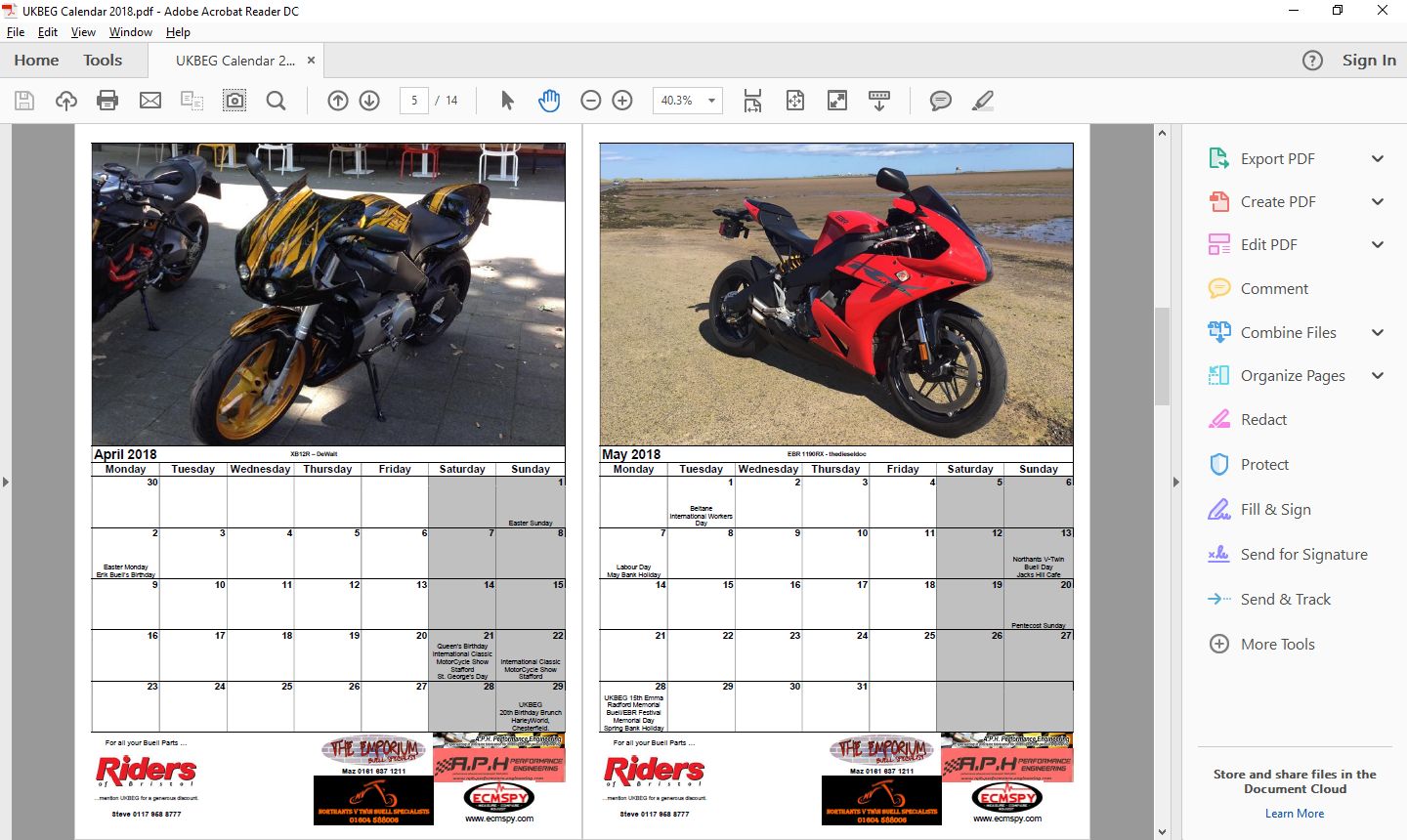Close the UKBEG Calendar document tab
This screenshot has width=1407, height=840.
click(312, 61)
